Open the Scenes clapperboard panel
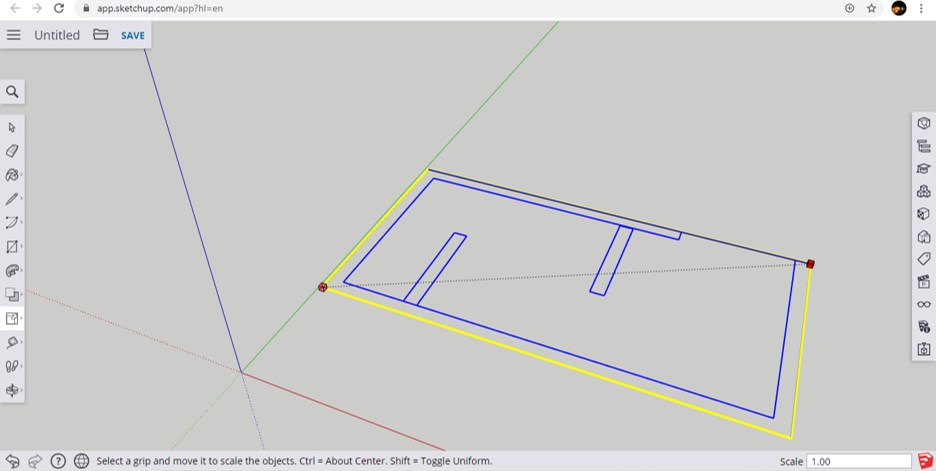Screen dimensions: 936x471 tap(923, 282)
